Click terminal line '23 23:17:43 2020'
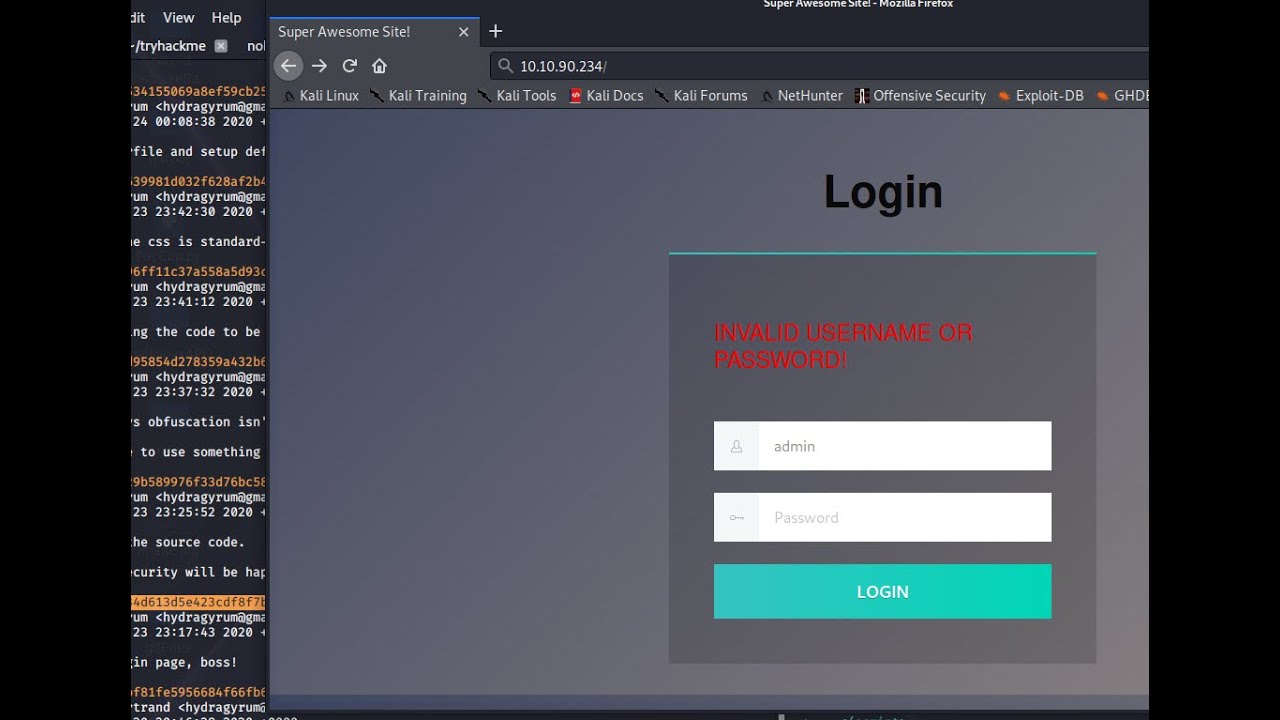Screen dimensions: 1280x720 198,632
